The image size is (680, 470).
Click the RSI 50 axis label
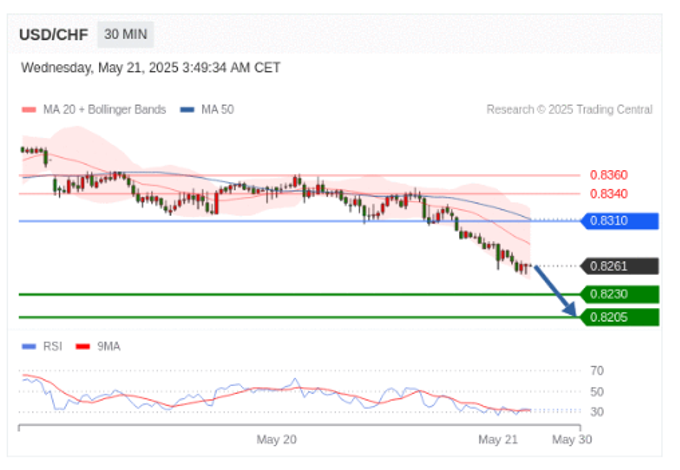tap(597, 392)
